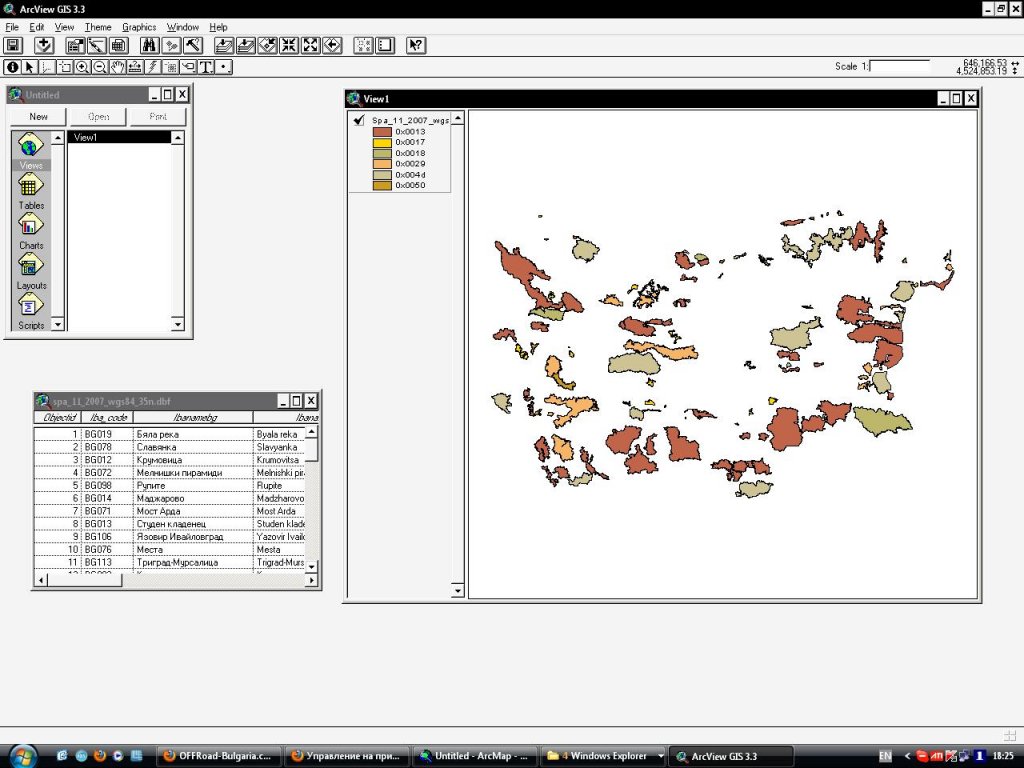Click the Scale input field

click(x=899, y=66)
